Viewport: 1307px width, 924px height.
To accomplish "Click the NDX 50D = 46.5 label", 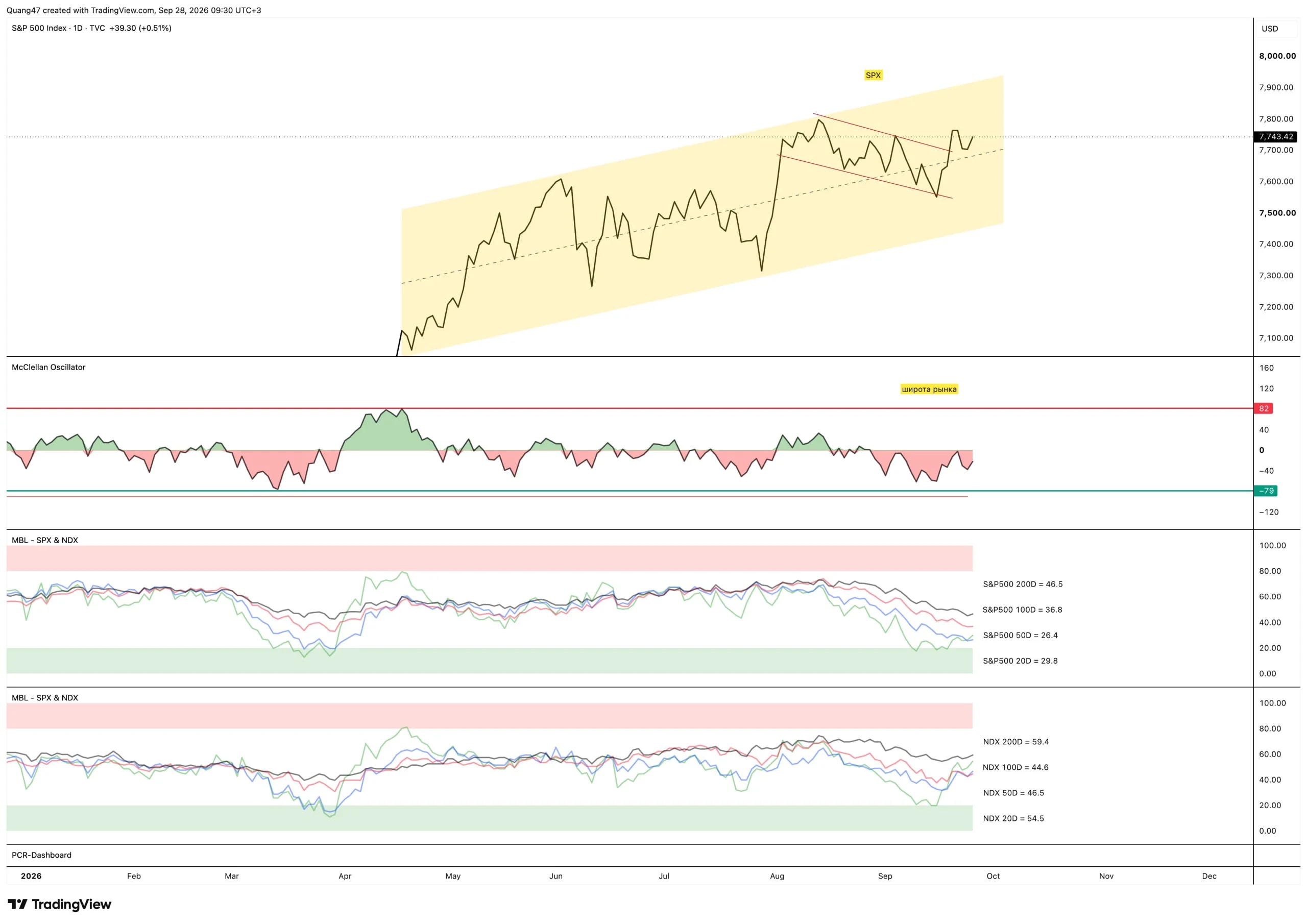I will (x=1013, y=793).
